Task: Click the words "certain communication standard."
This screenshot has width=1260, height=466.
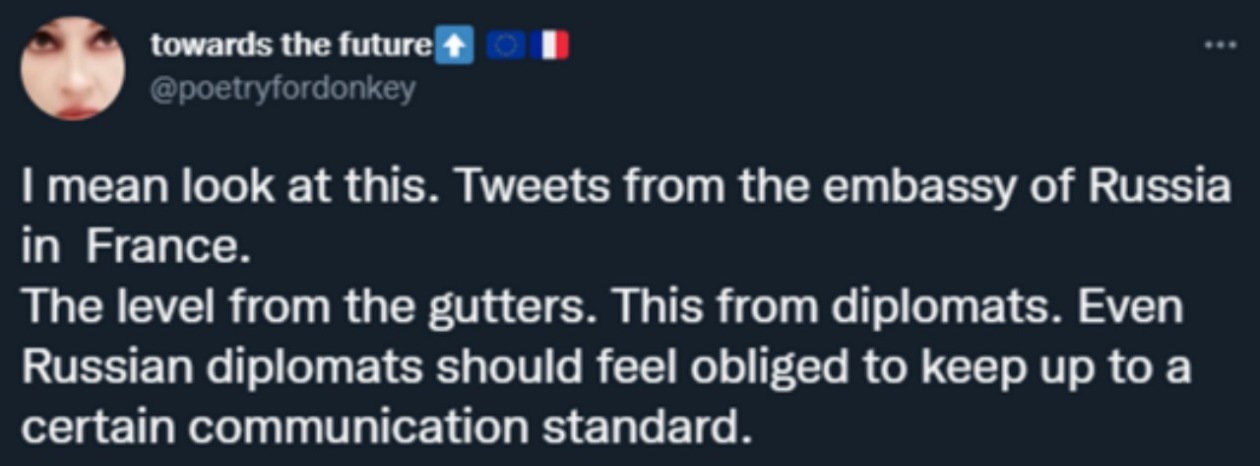Action: [385, 428]
